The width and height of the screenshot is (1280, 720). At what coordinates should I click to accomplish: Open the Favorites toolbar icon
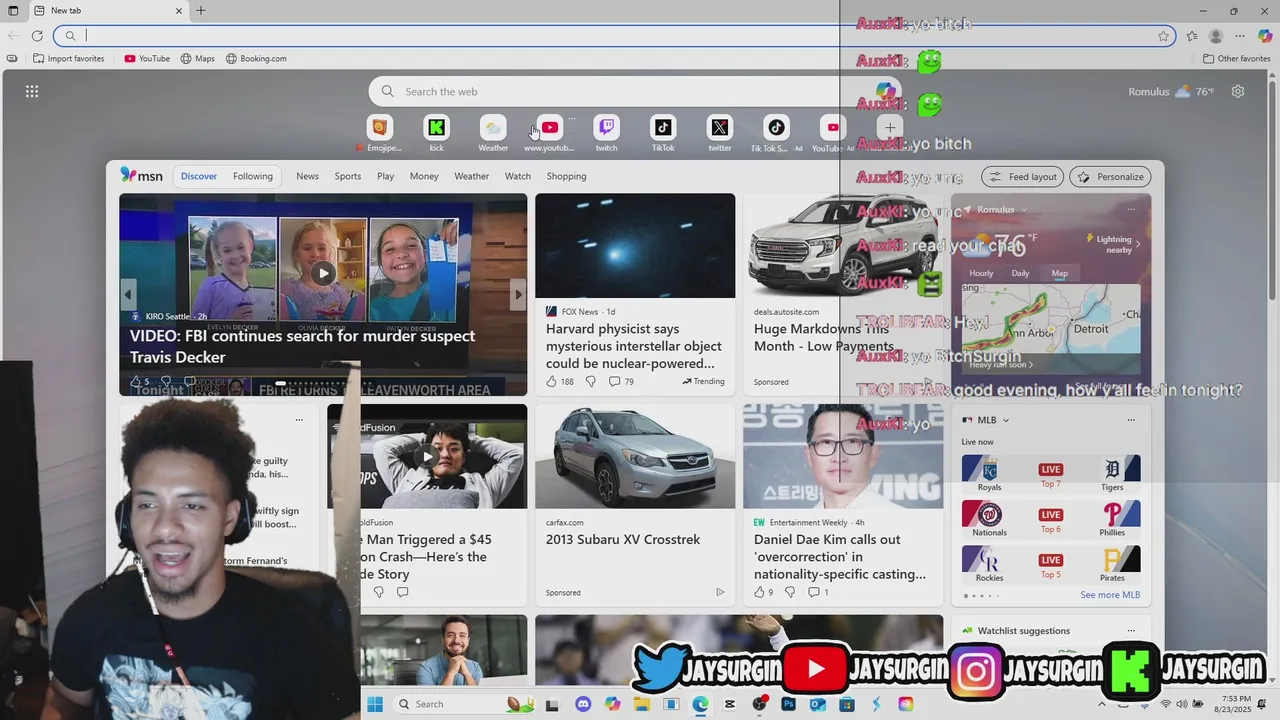(x=1192, y=36)
